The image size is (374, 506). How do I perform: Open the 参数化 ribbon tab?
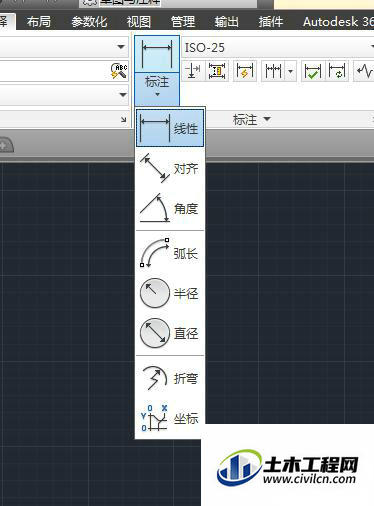89,22
